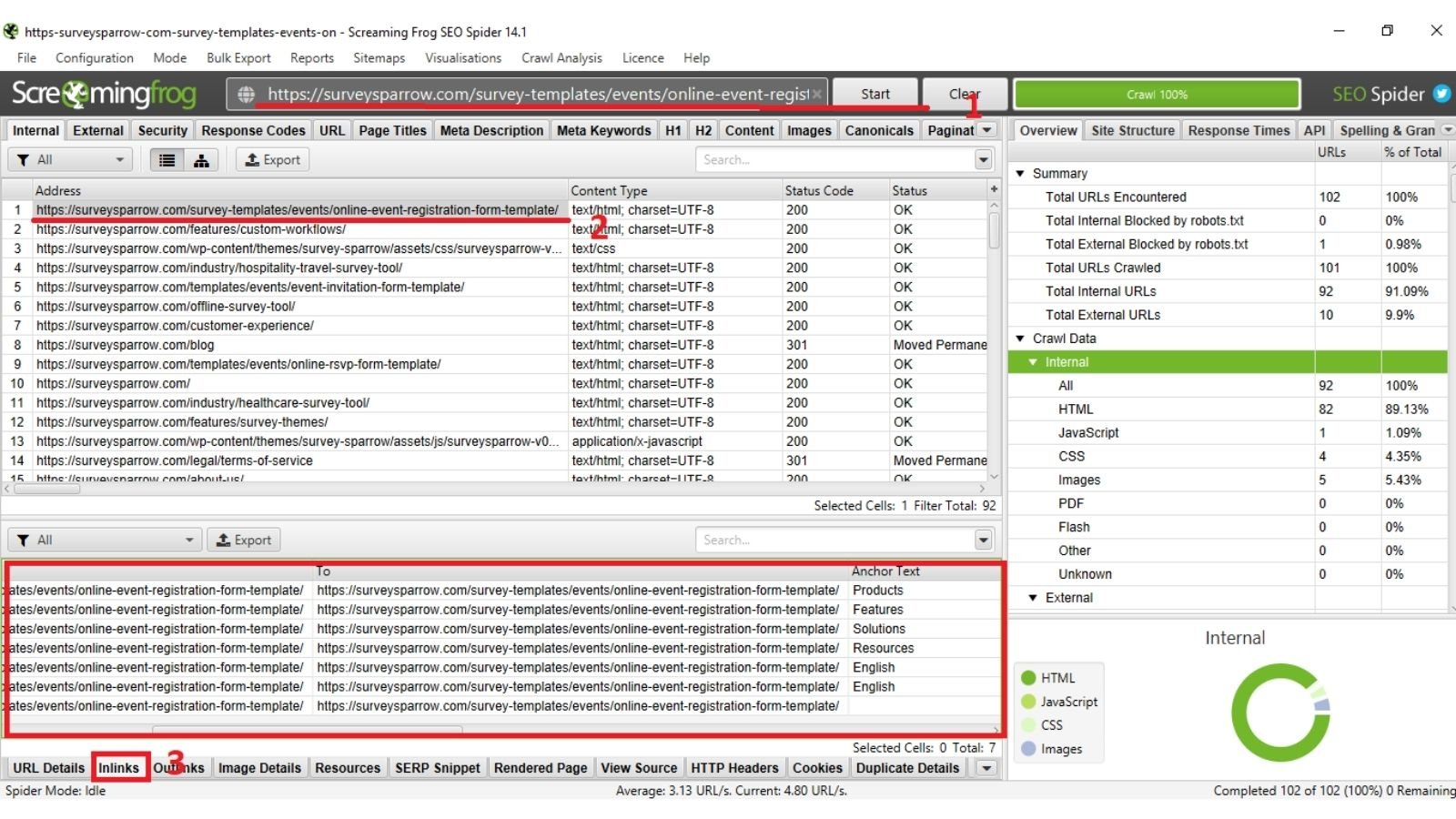Click the Screaming Frog logo
This screenshot has height=819, width=1456.
point(104,94)
